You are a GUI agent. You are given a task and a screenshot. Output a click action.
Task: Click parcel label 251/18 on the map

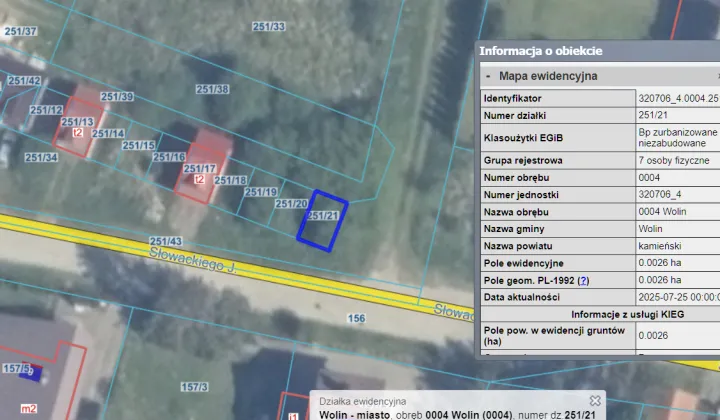[231, 180]
